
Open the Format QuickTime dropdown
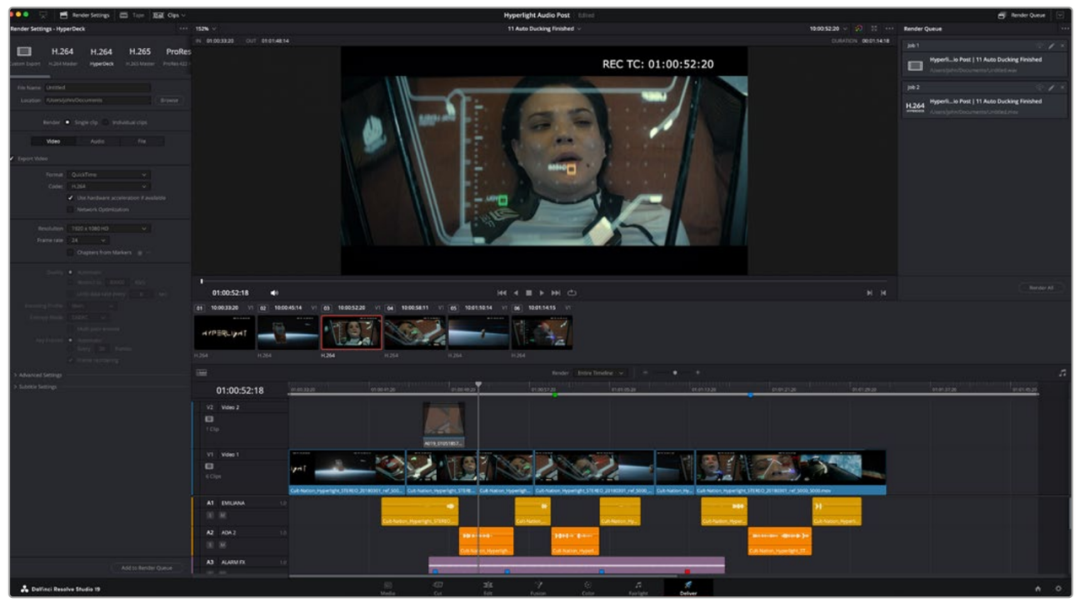pyautogui.click(x=108, y=174)
